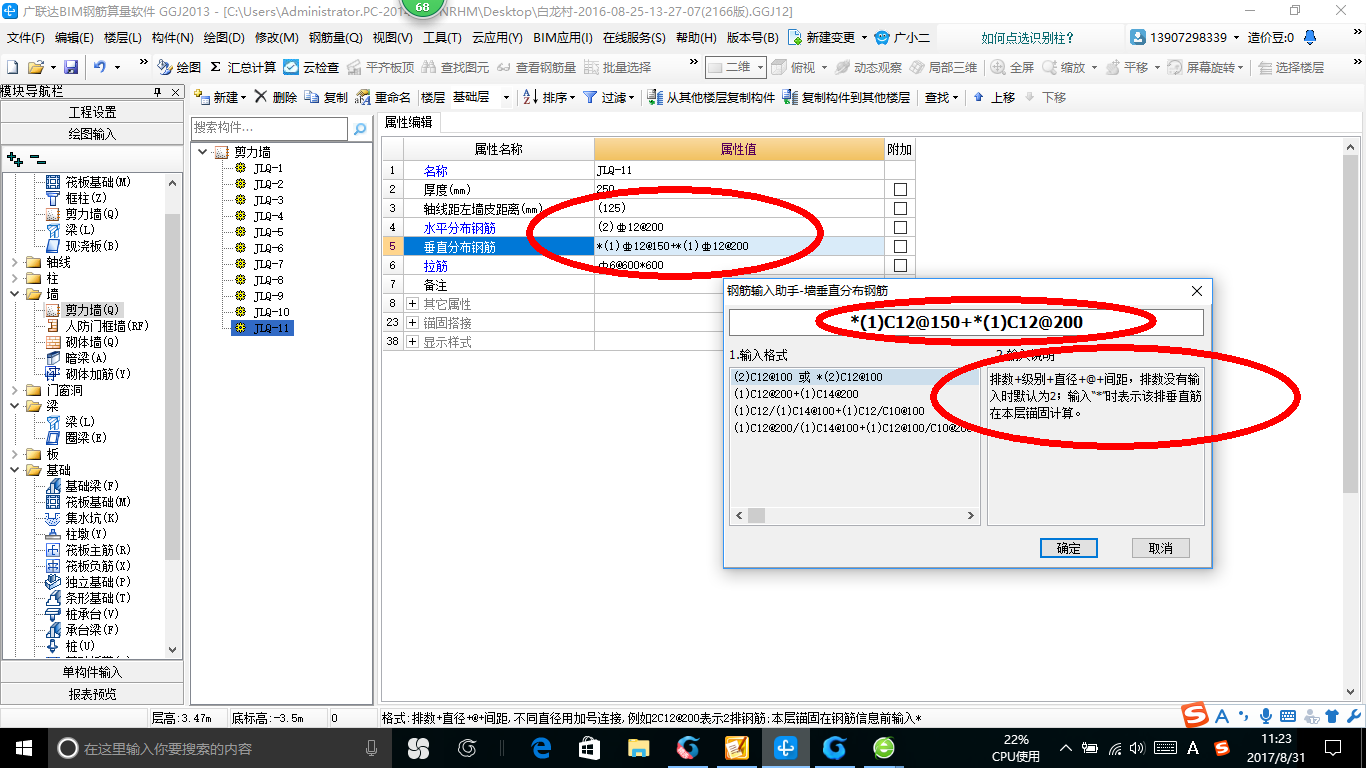Click the rebar formula input field

[x=966, y=322]
